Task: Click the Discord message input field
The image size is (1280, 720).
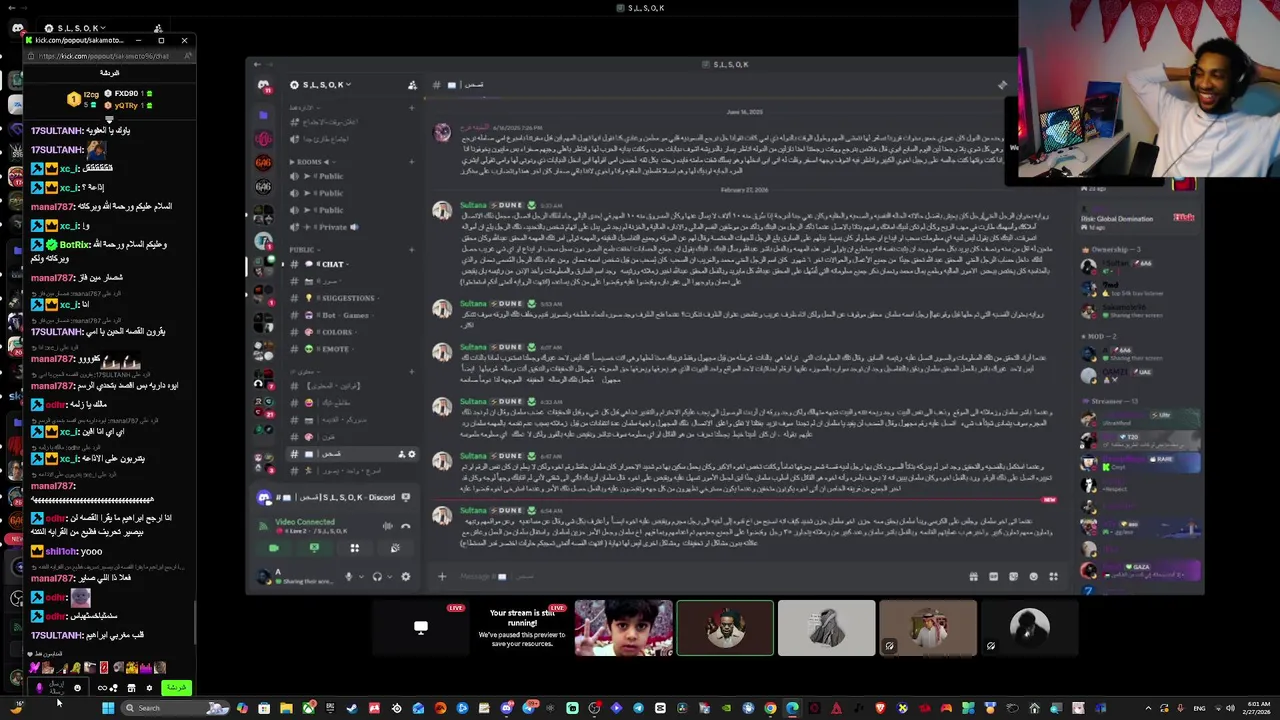Action: [700, 576]
